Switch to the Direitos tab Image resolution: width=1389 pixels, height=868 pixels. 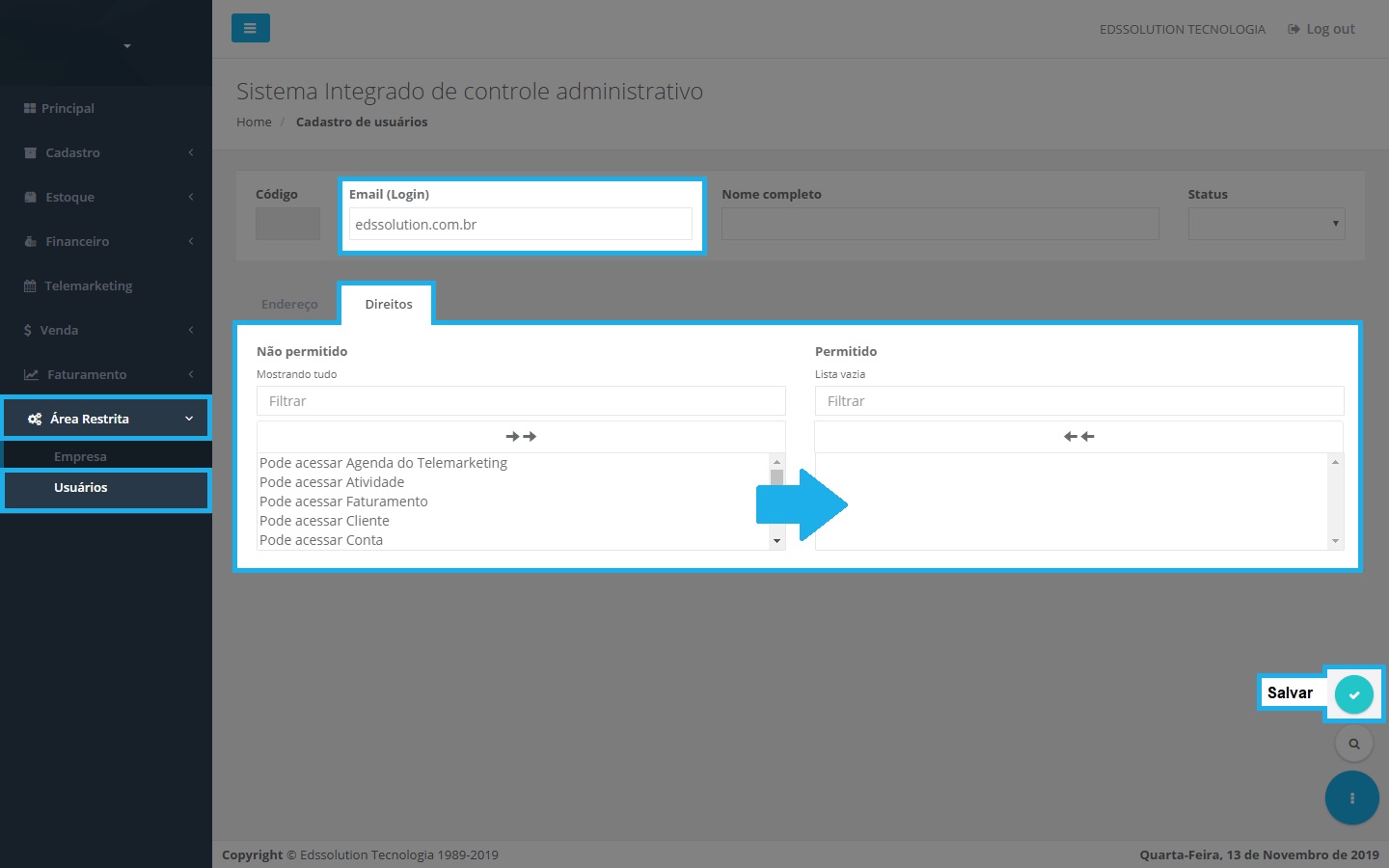coord(389,304)
